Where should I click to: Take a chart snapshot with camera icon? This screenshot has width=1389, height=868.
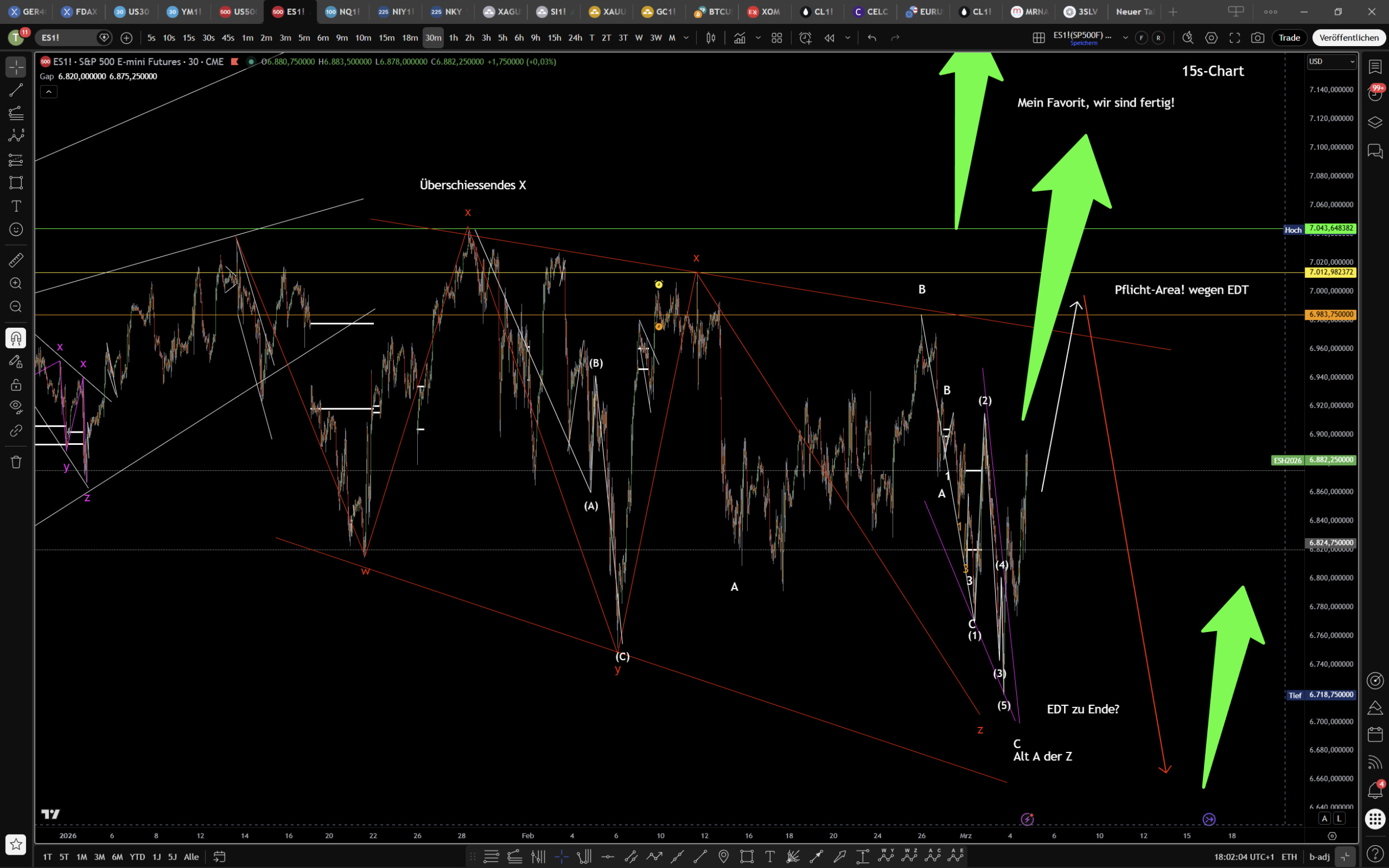point(1257,38)
